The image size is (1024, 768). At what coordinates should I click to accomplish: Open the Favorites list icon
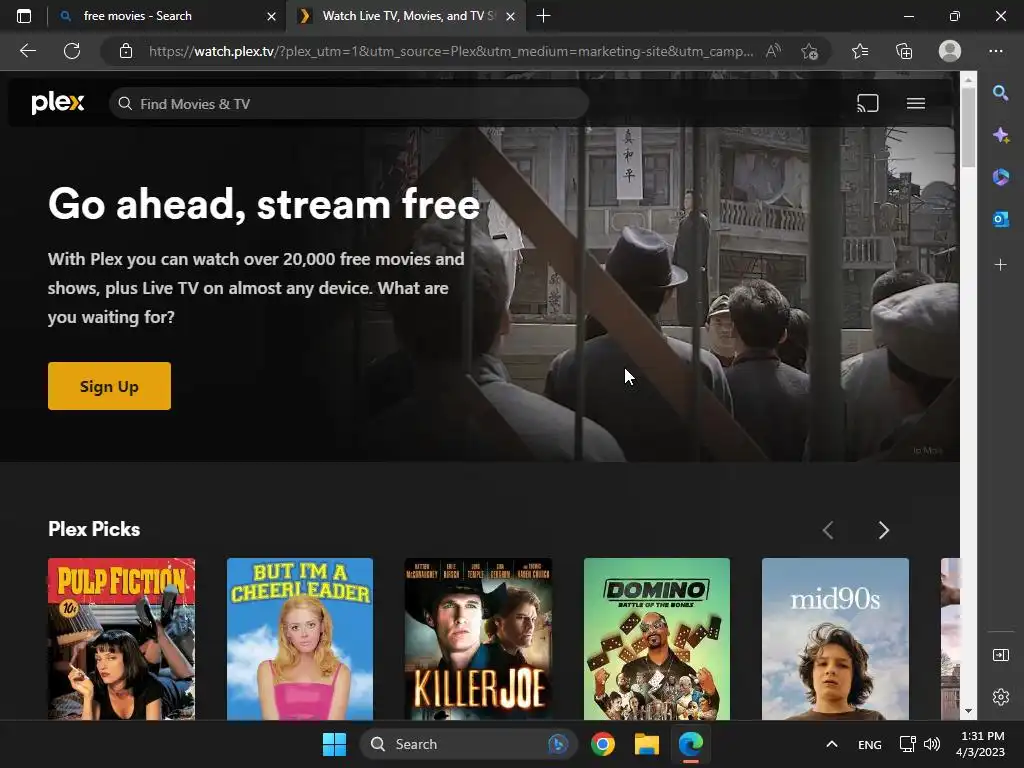click(860, 51)
